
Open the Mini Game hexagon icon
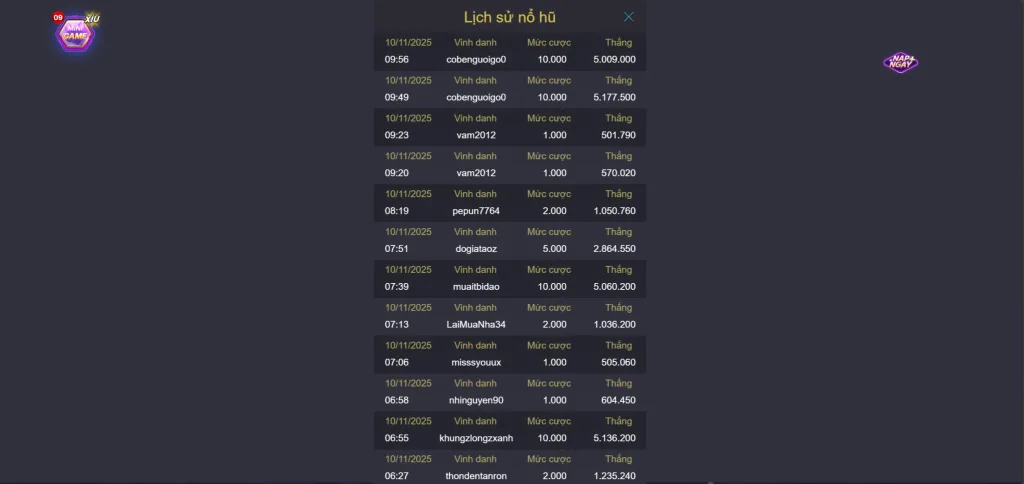point(76,34)
